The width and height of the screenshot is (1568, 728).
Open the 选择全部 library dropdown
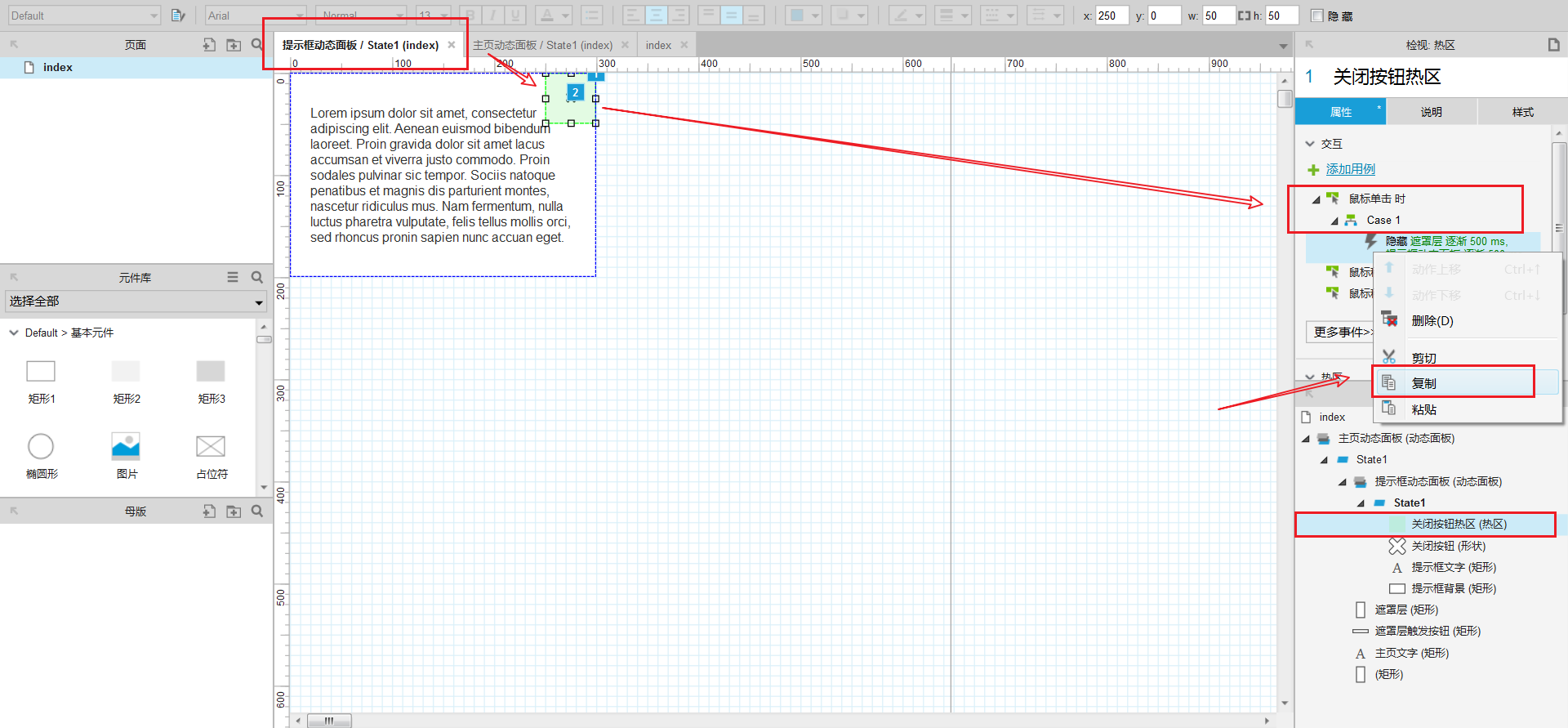click(x=136, y=301)
